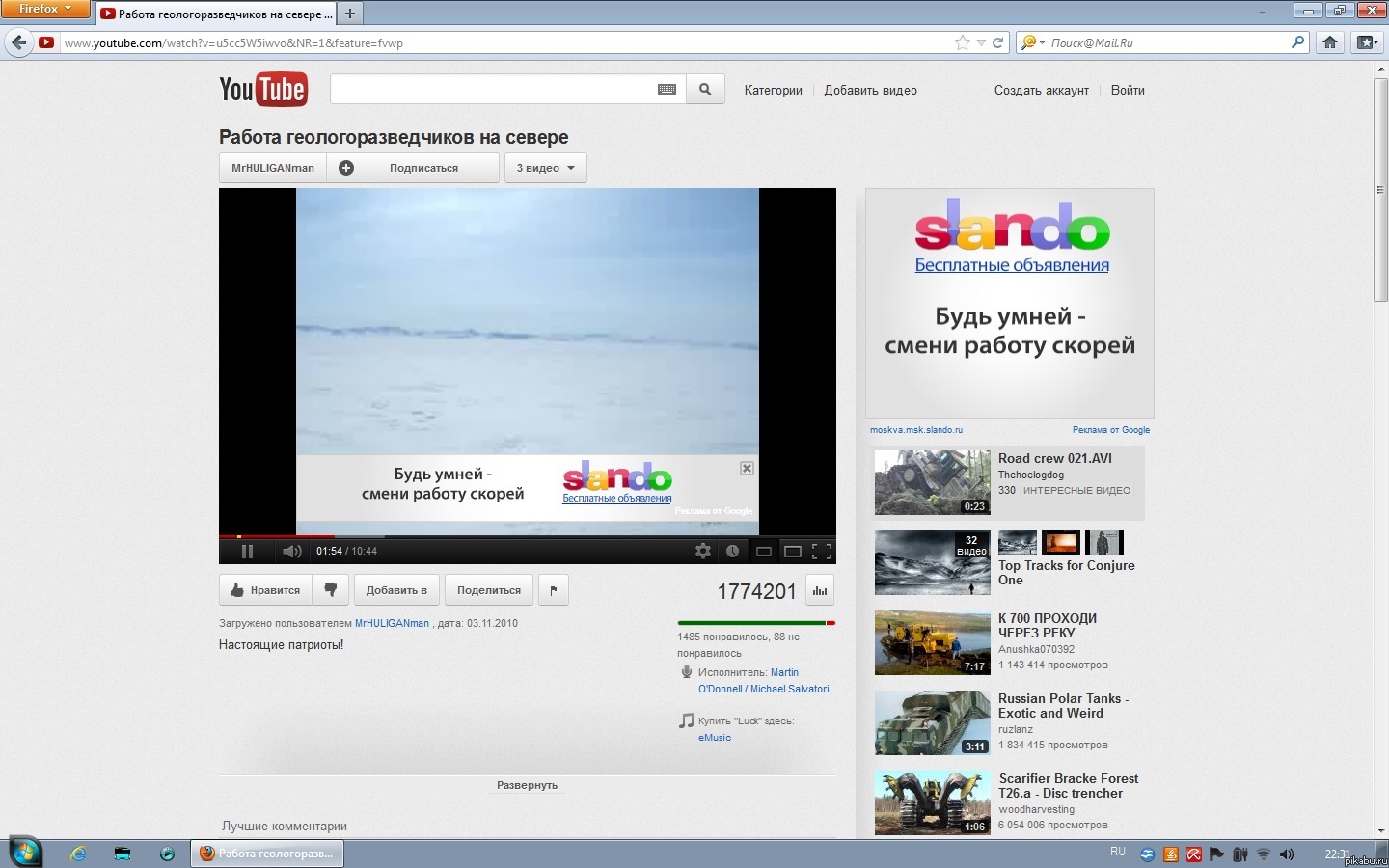
Task: Open video quality settings gear
Action: pyautogui.click(x=703, y=551)
